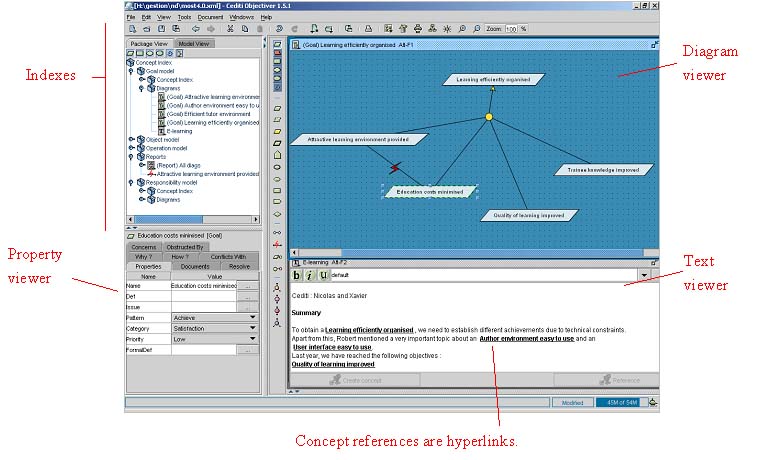The width and height of the screenshot is (765, 460).
Task: Click the italic formatting button in text viewer
Action: tap(310, 275)
